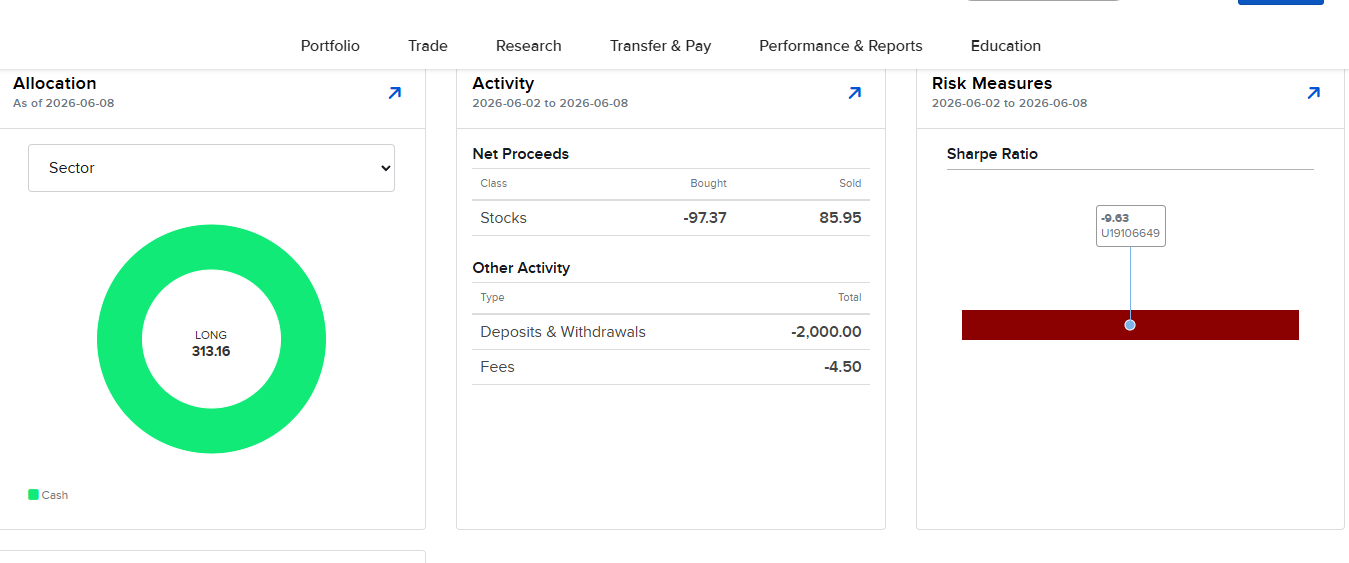Click the Stocks row label

click(503, 218)
